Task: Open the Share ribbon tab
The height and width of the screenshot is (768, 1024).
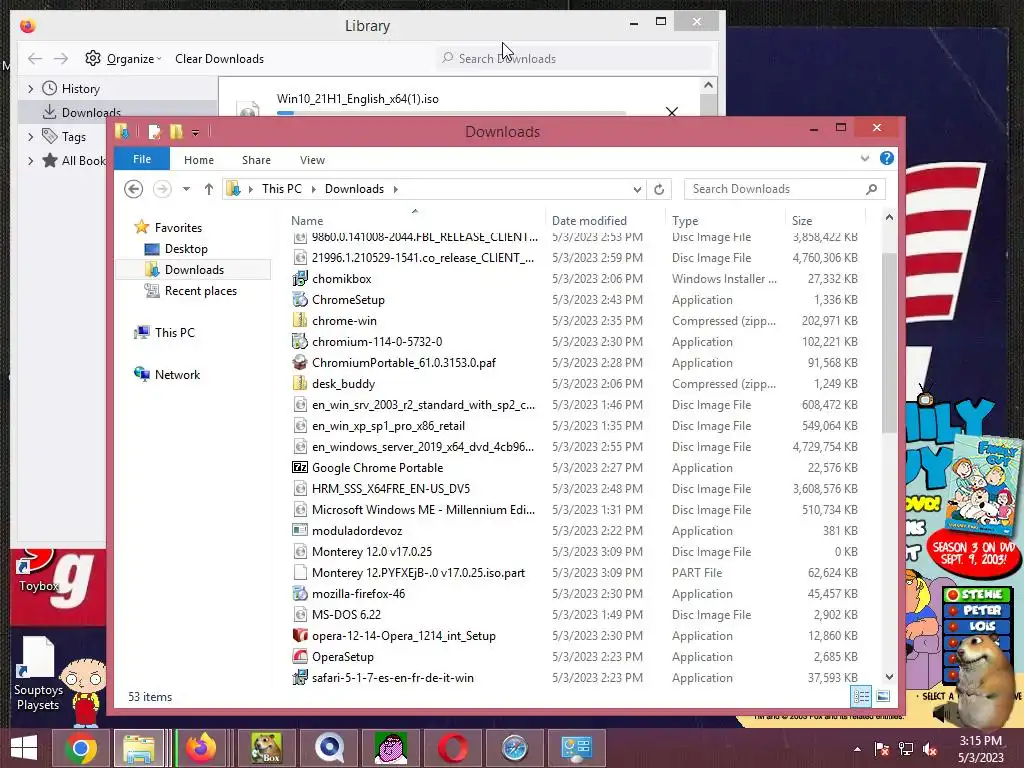Action: pos(256,160)
